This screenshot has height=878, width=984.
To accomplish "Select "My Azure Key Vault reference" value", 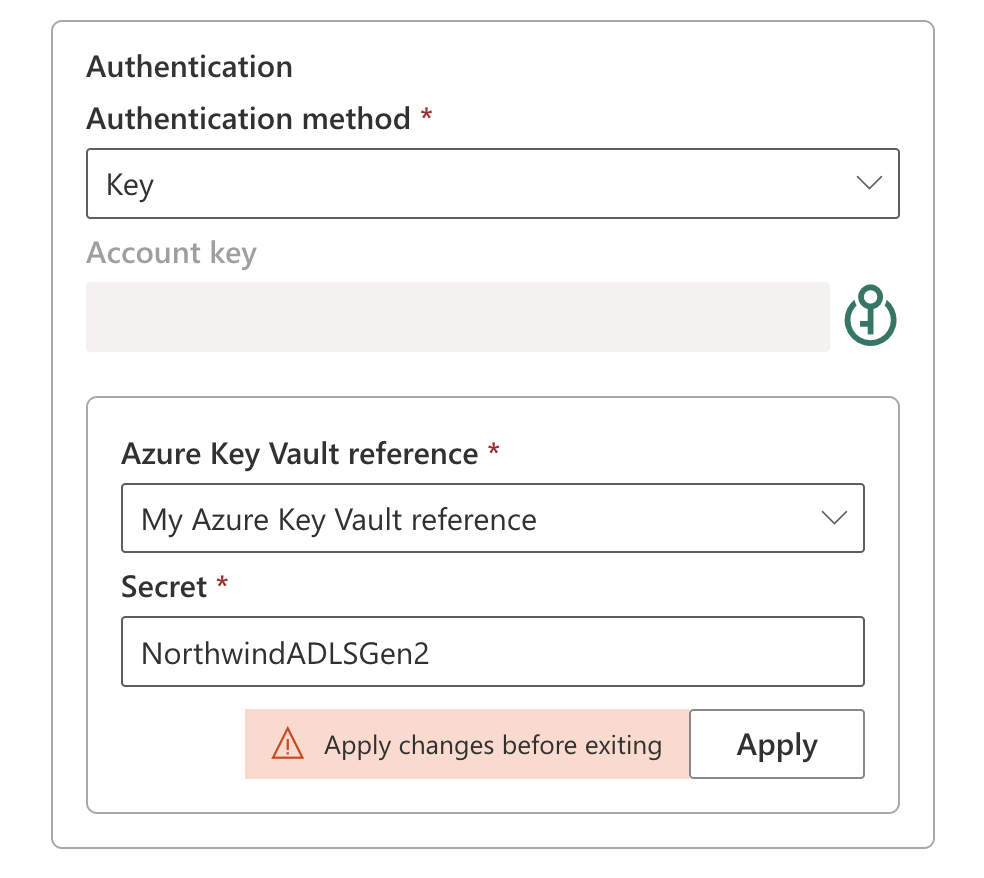I will click(x=339, y=520).
